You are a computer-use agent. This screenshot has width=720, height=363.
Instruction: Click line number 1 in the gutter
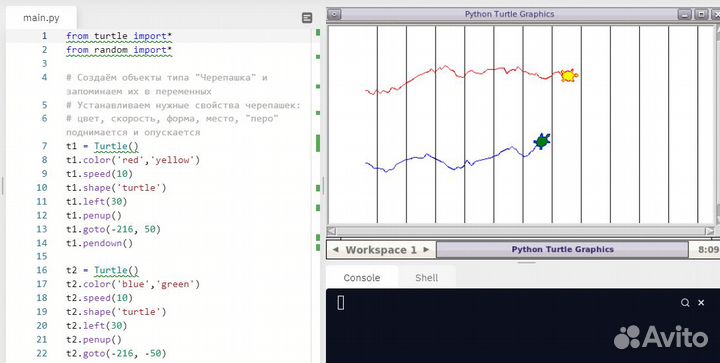44,36
